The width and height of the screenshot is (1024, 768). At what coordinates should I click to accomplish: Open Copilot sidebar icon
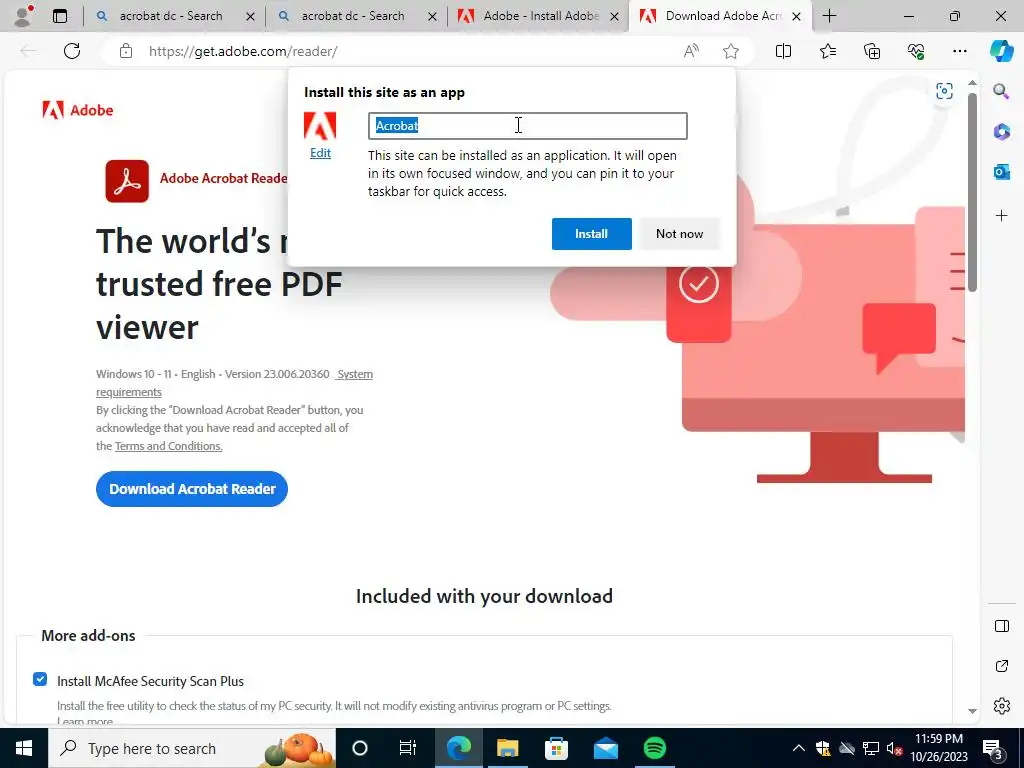click(1001, 51)
